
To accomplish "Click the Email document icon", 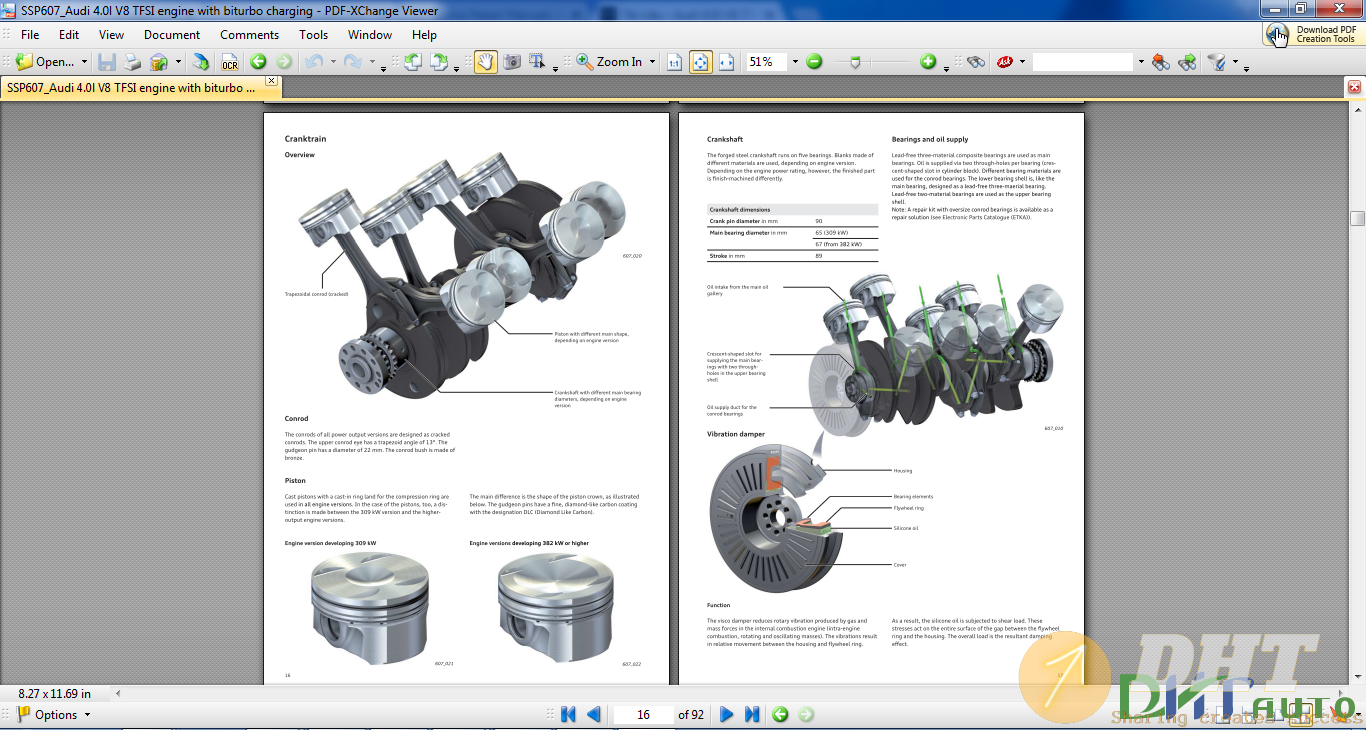I will pyautogui.click(x=159, y=62).
